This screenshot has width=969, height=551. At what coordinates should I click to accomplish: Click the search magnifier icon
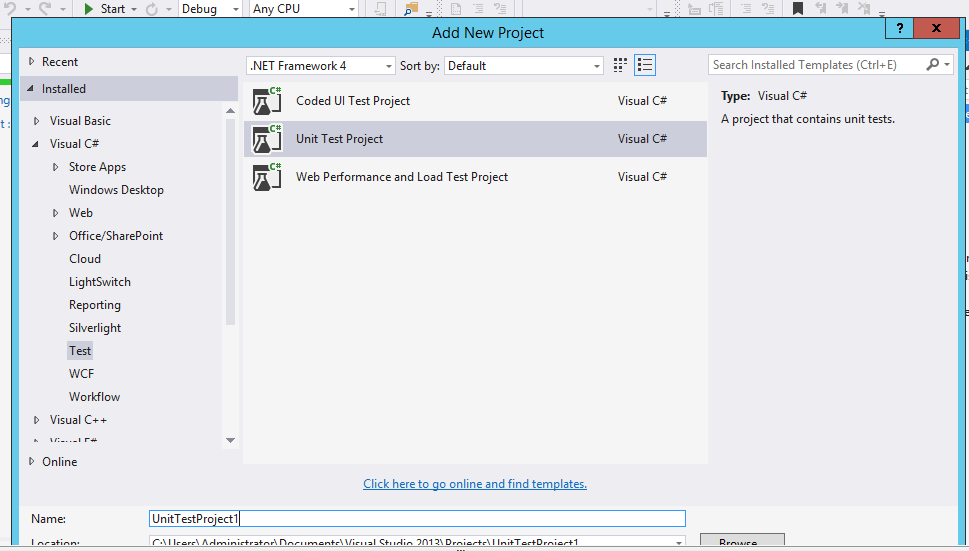coord(932,64)
